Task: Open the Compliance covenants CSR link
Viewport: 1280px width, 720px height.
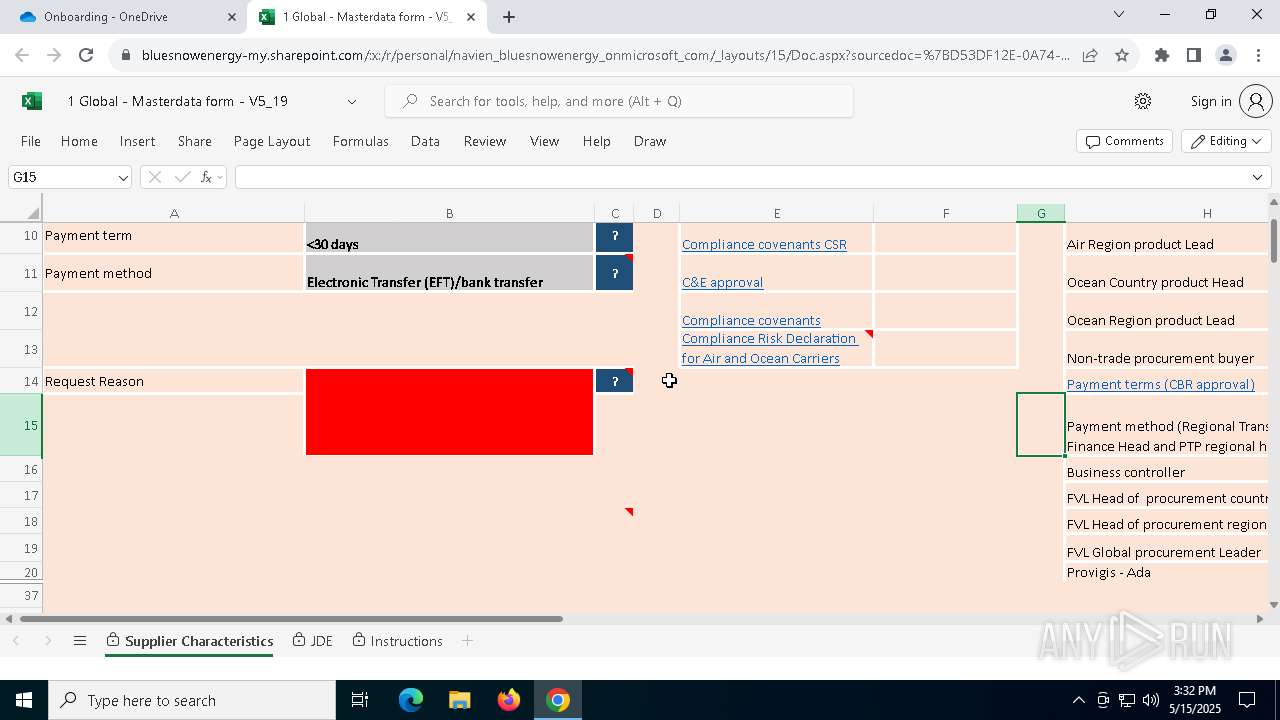Action: (764, 244)
